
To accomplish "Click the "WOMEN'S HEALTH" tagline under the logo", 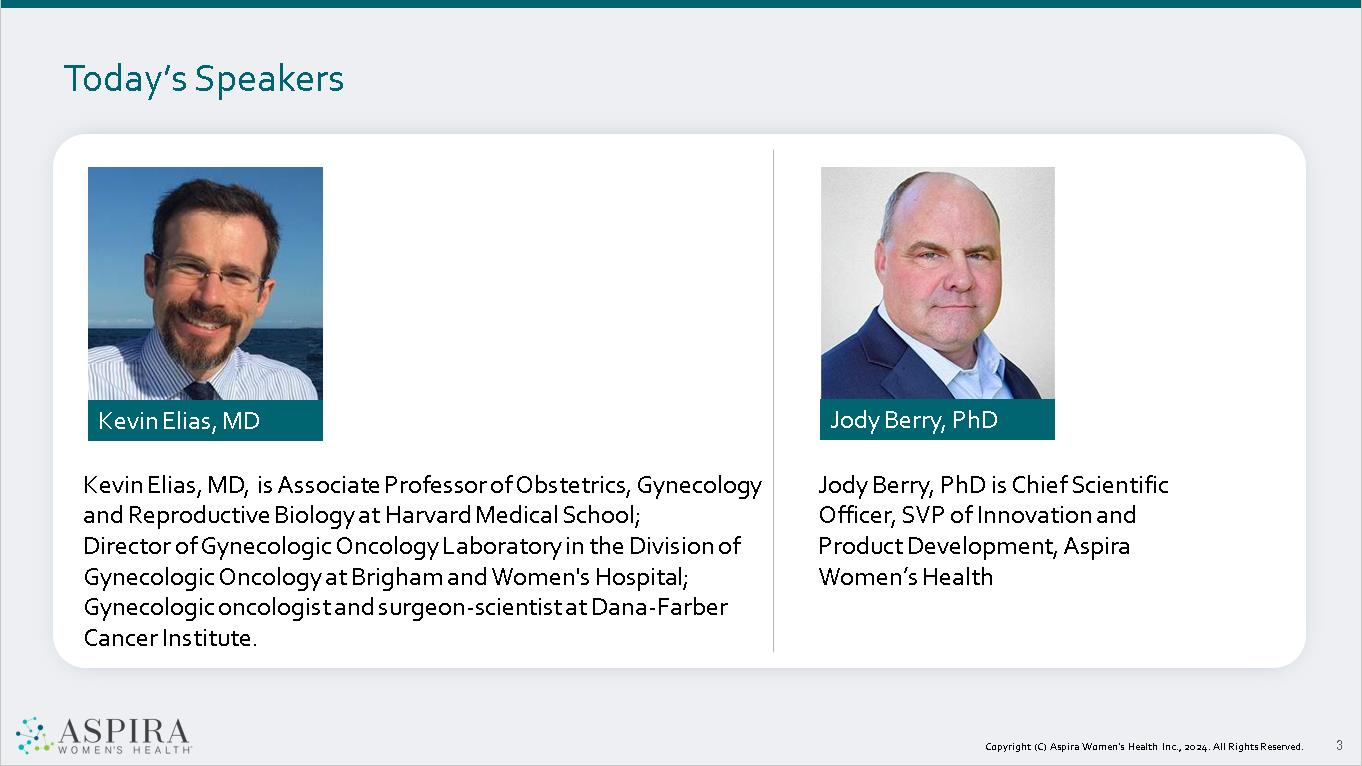I will click(123, 749).
